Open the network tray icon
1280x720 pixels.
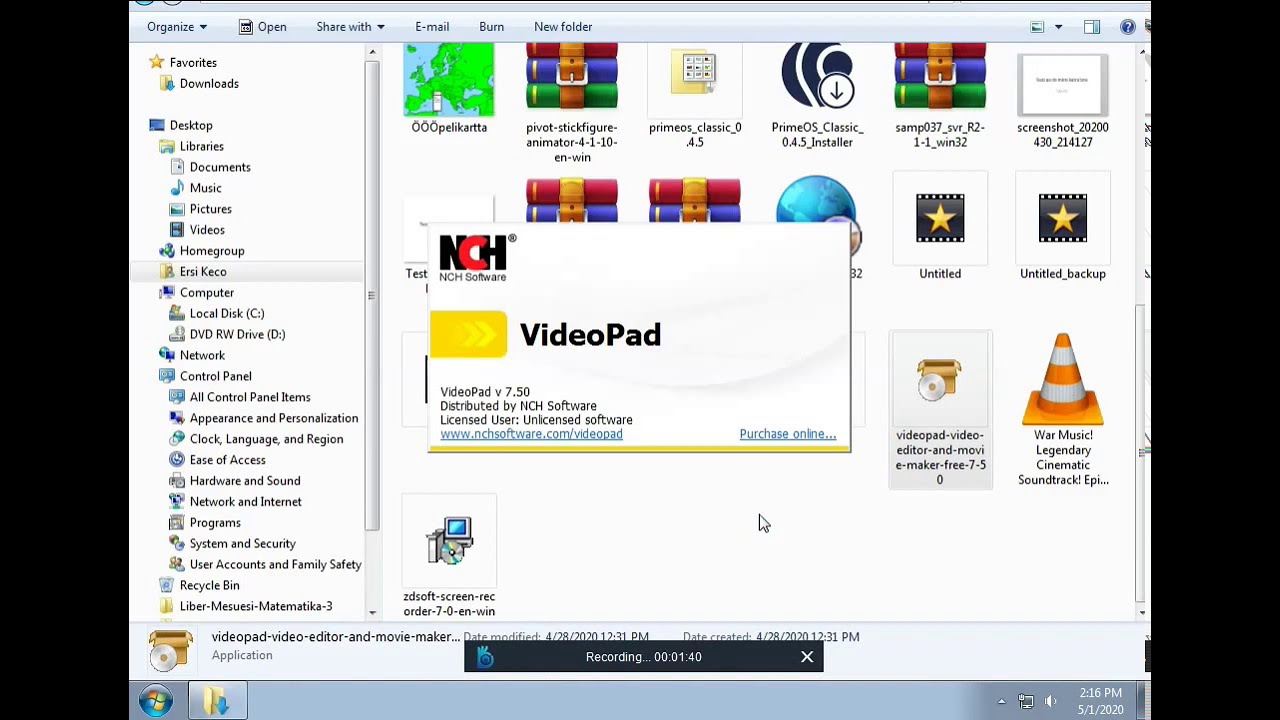pyautogui.click(x=1025, y=701)
